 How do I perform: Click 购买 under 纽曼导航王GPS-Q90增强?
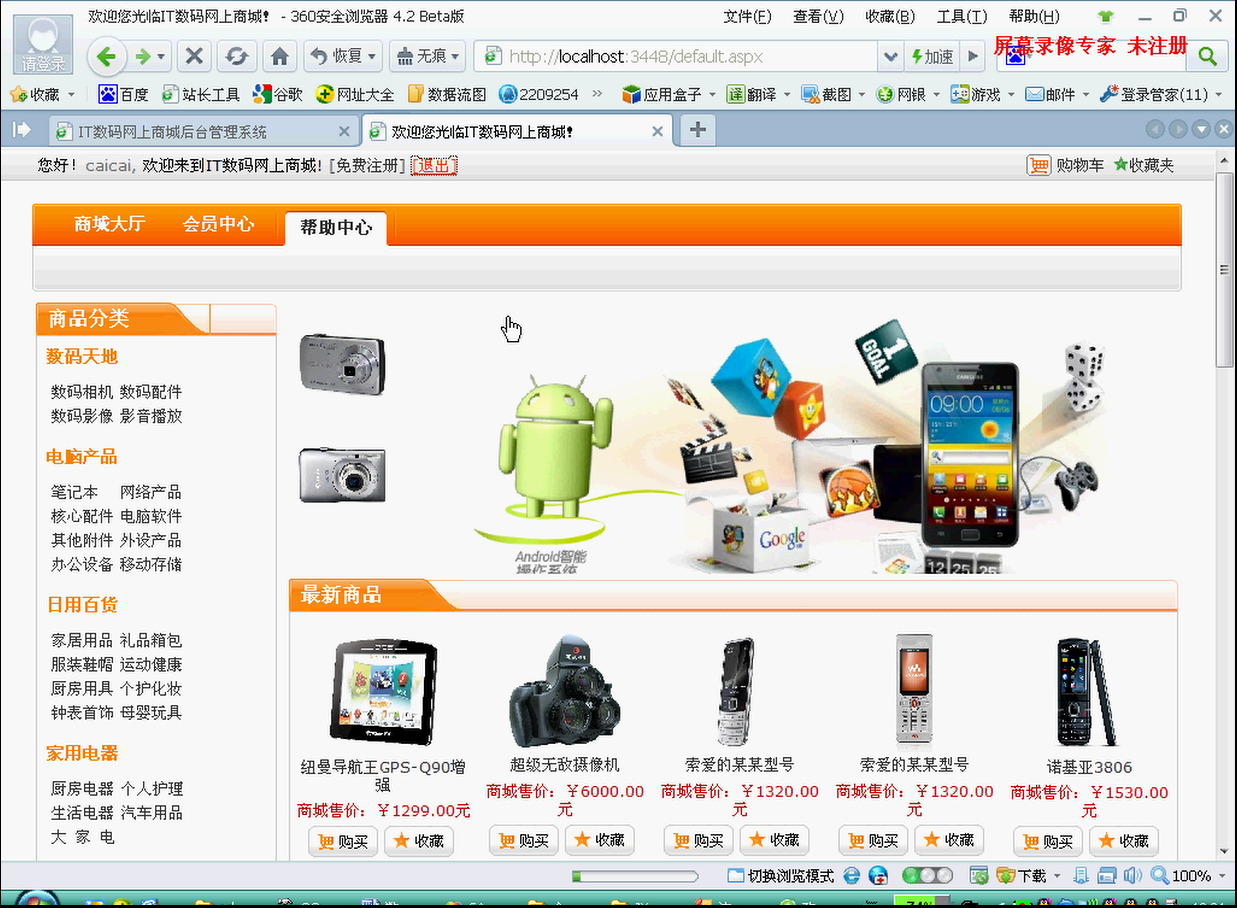click(343, 841)
